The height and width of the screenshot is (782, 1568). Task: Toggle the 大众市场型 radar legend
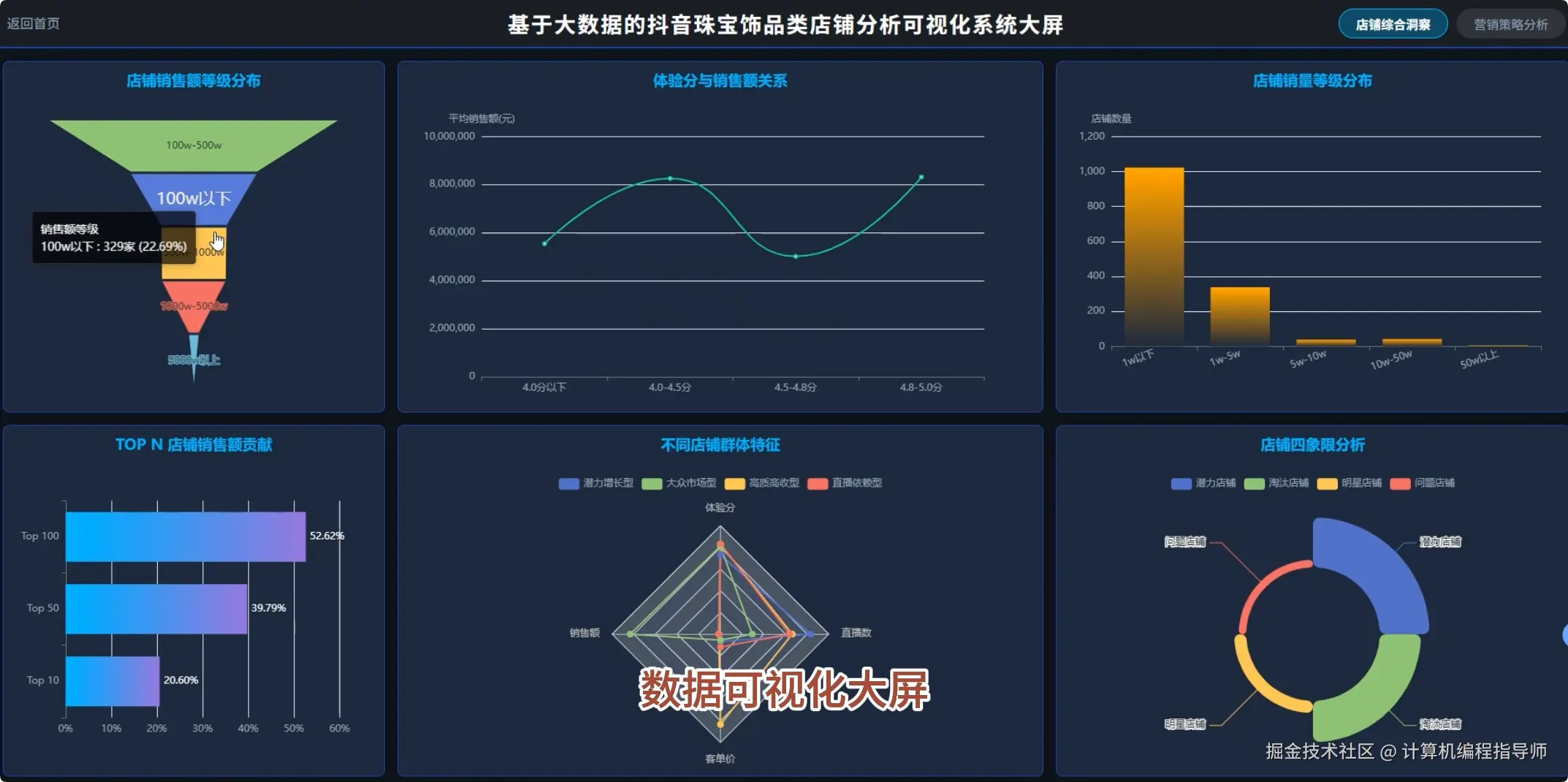click(x=680, y=483)
